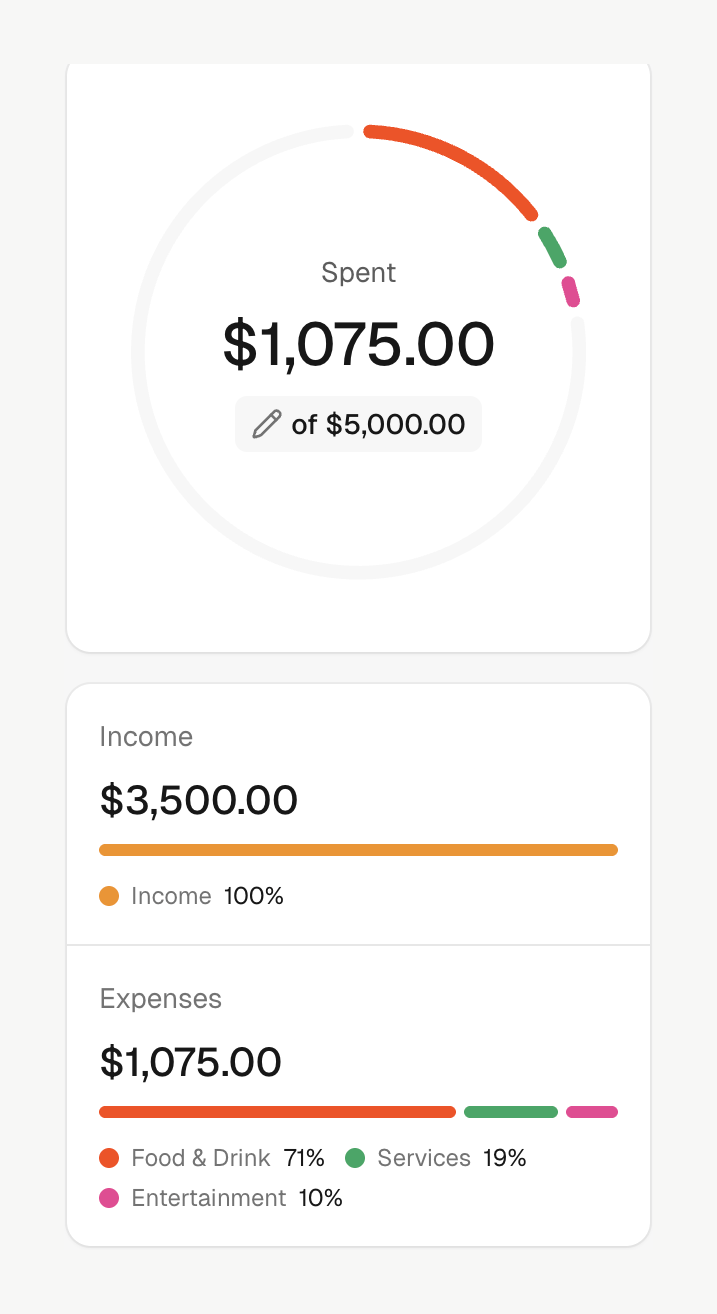The width and height of the screenshot is (717, 1314).
Task: Expand the Expenses section details
Action: [x=160, y=999]
